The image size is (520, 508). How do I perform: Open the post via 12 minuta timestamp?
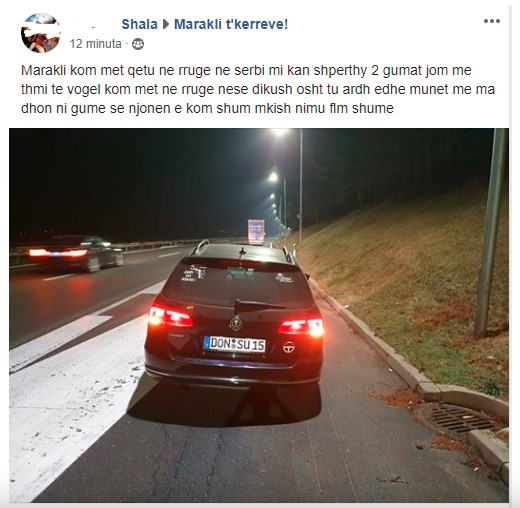(x=95, y=44)
